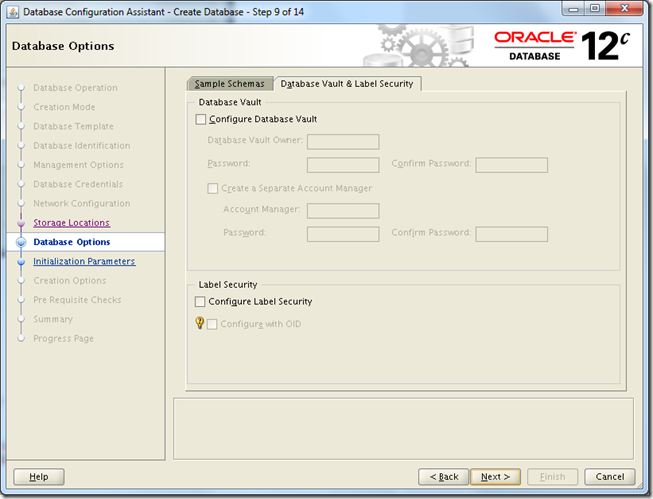653x499 pixels.
Task: Click the lightbulb hint icon beside Configure with OID
Action: (200, 323)
